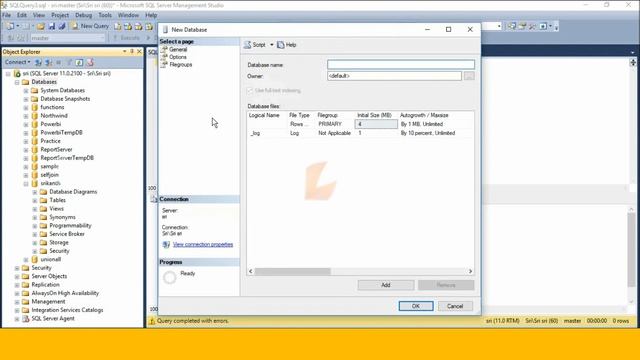The height and width of the screenshot is (360, 640).
Task: Click the Help icon in New Database dialog
Action: (281, 45)
